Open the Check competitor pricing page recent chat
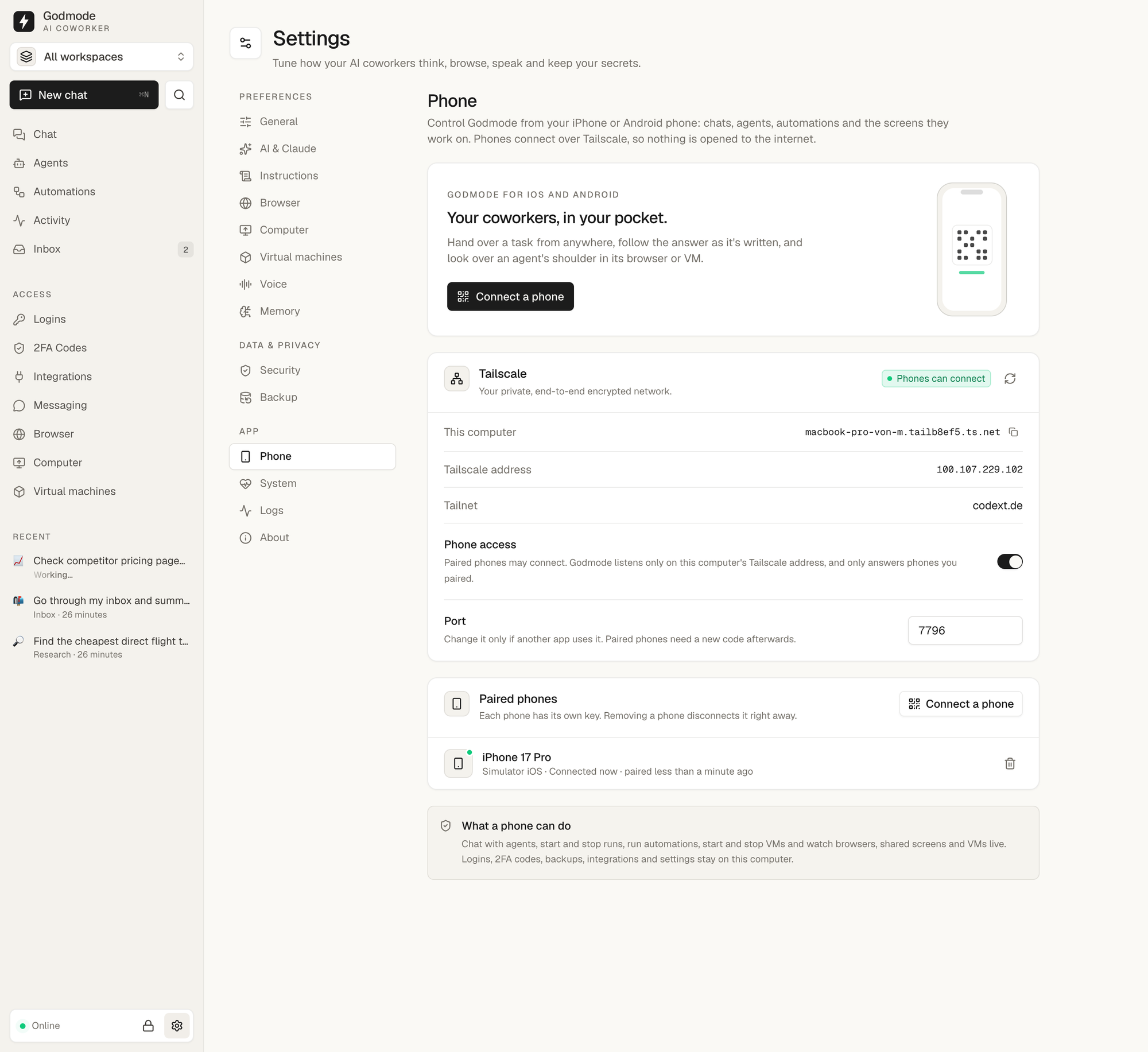This screenshot has width=1148, height=1052. (x=102, y=567)
